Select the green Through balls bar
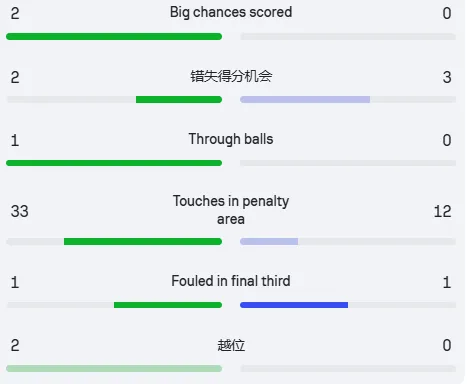Viewport: 467px width, 384px height. coord(114,163)
